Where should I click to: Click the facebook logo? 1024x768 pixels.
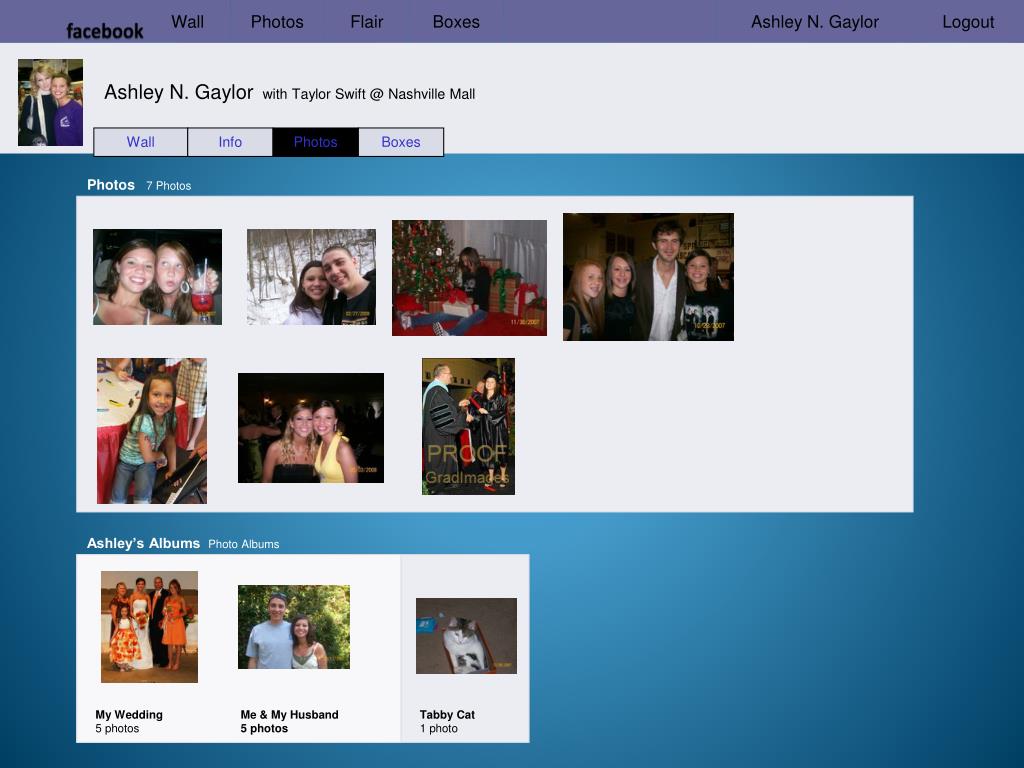click(x=104, y=31)
